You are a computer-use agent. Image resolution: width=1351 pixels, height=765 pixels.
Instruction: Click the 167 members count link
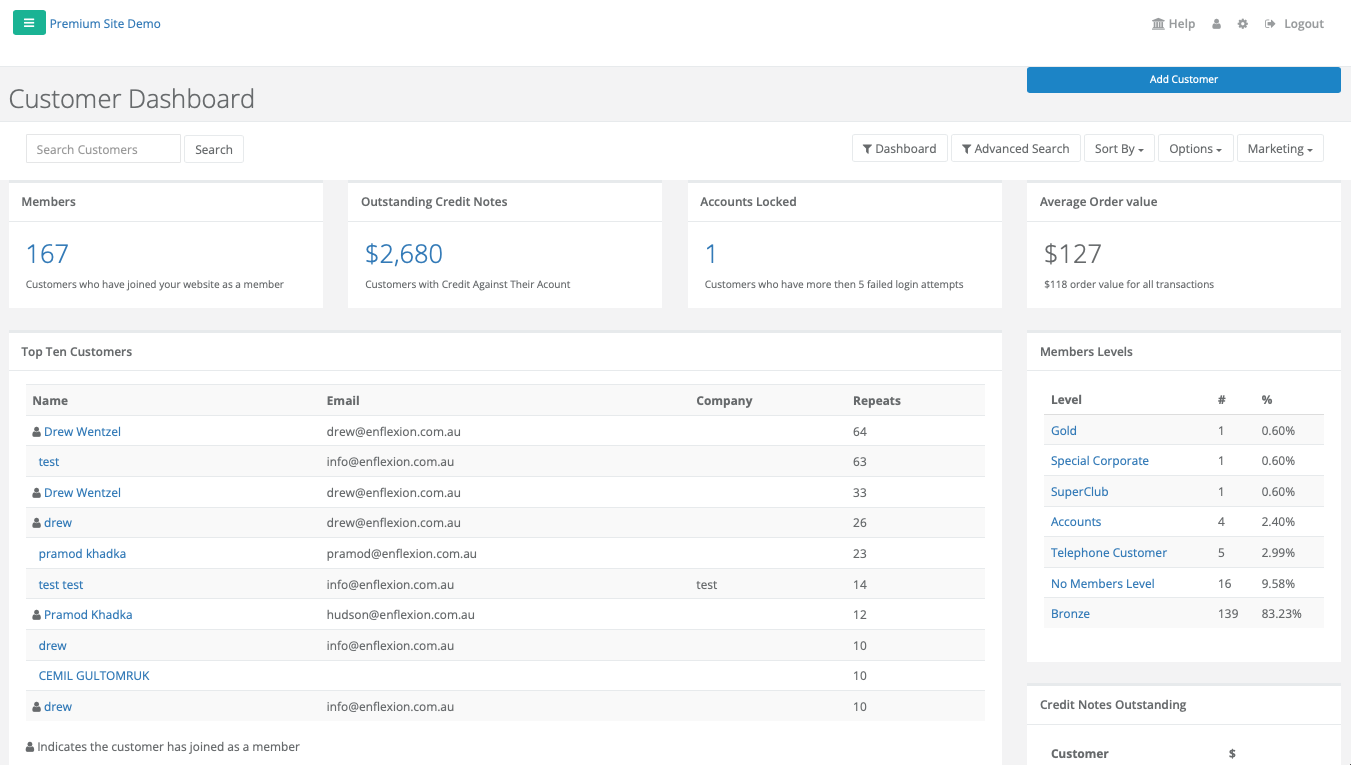(x=47, y=254)
